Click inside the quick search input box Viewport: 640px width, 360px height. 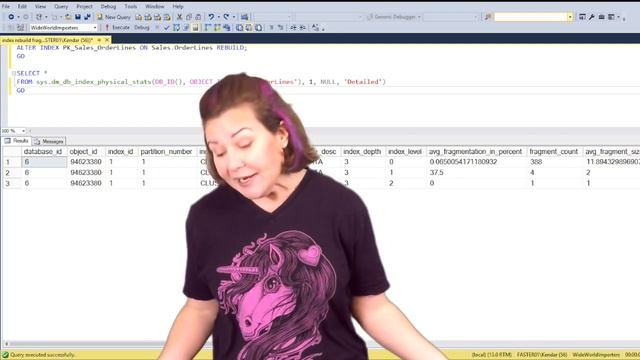pyautogui.click(x=531, y=17)
